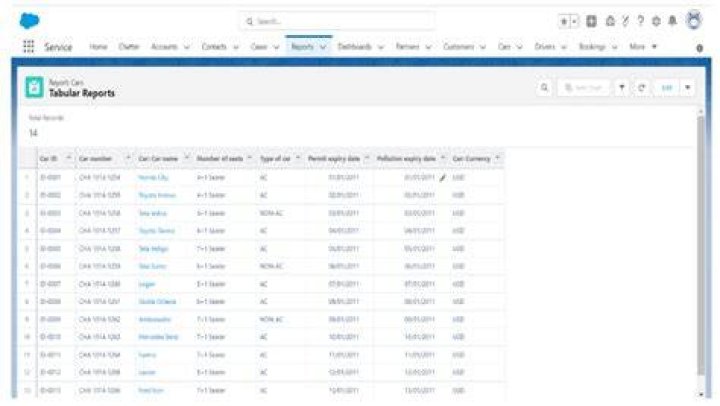The image size is (720, 406).
Task: Search within the report table
Action: point(544,88)
